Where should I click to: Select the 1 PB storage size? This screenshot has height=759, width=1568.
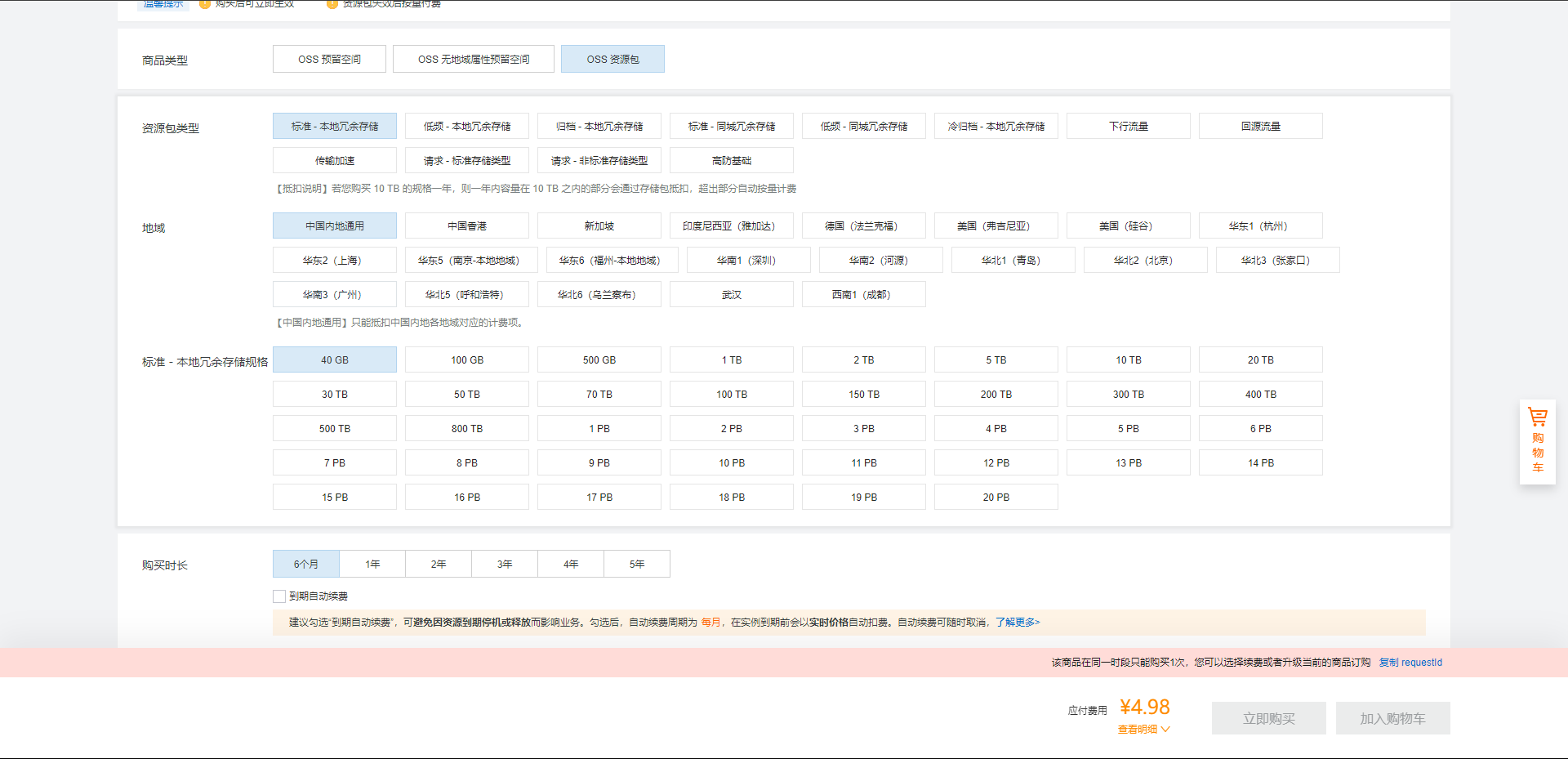pyautogui.click(x=599, y=428)
